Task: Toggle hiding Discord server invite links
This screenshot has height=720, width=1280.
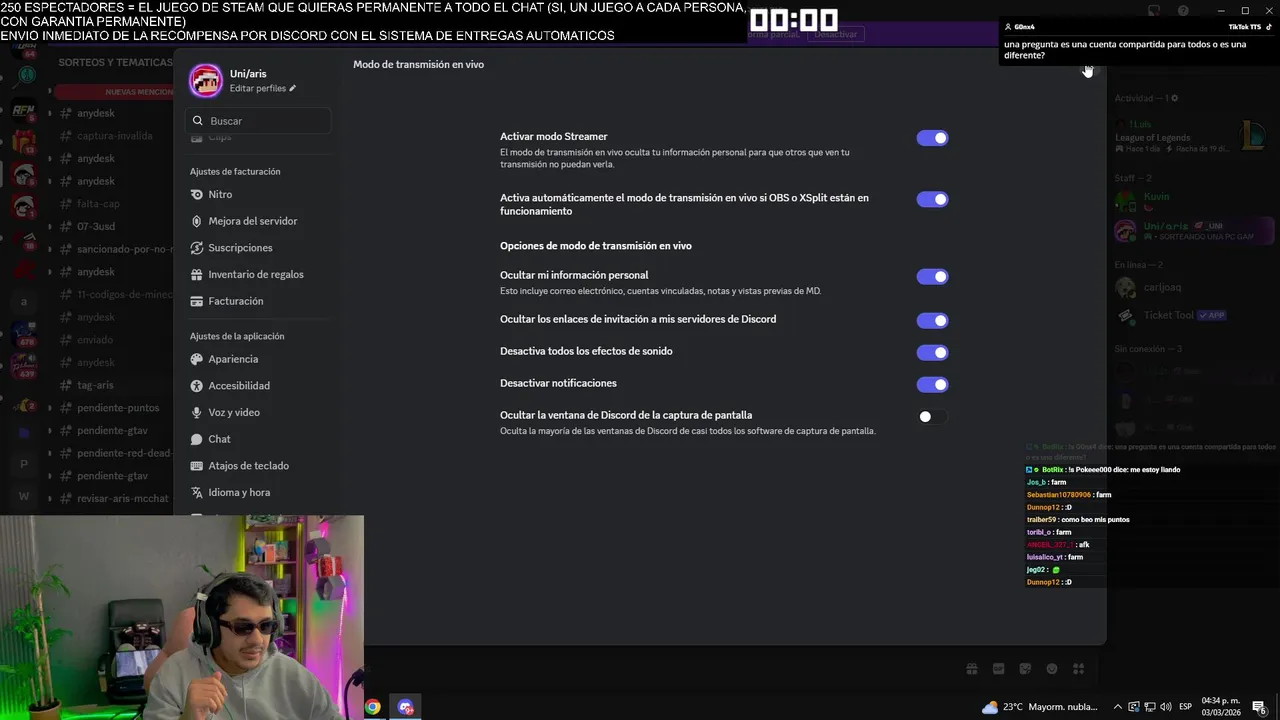Action: click(932, 321)
